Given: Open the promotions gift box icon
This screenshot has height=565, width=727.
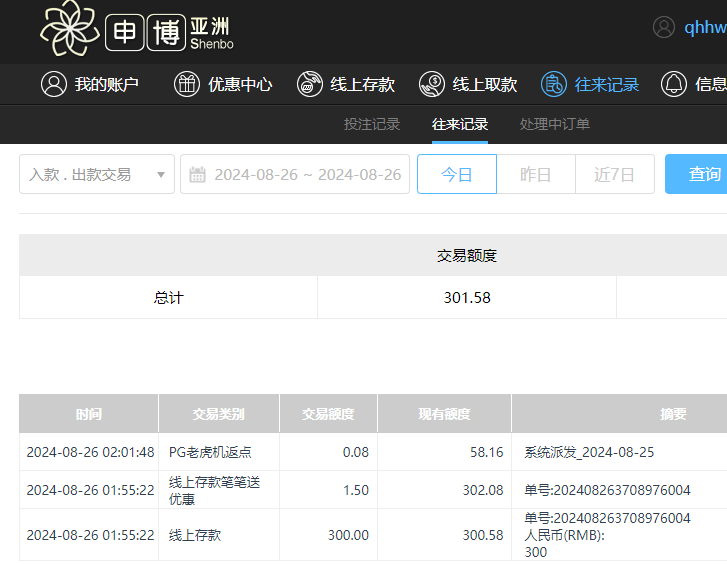Looking at the screenshot, I should (x=187, y=84).
